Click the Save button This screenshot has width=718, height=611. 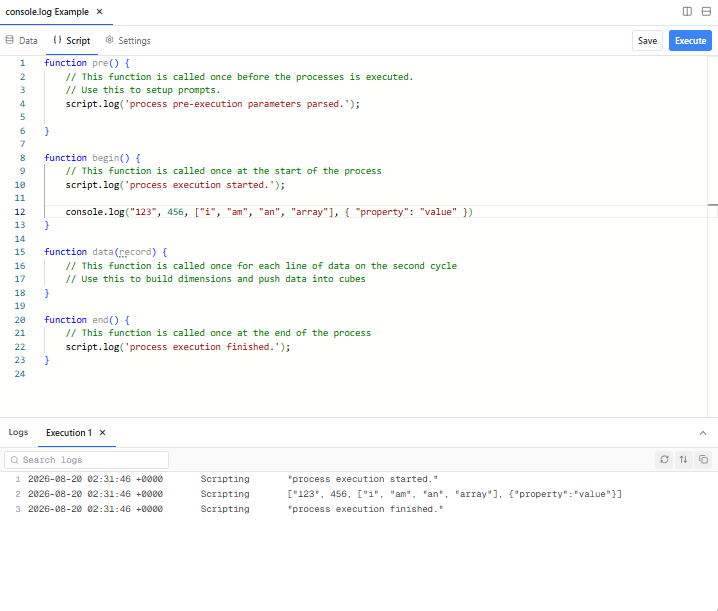click(647, 41)
